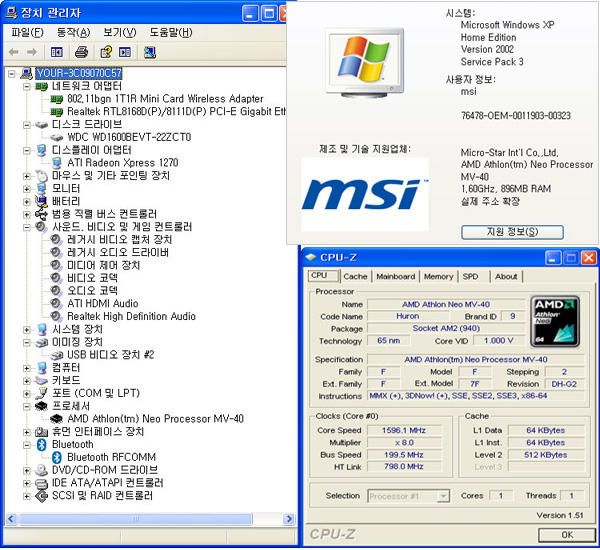This screenshot has height=550, width=600.
Task: Switch to the About tab in CPU-Z
Action: pos(506,276)
